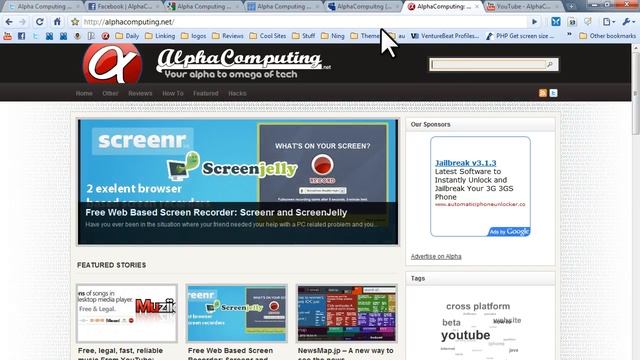Switch to the YouTube - AlphaC... tab
This screenshot has width=640, height=360.
(x=523, y=7)
